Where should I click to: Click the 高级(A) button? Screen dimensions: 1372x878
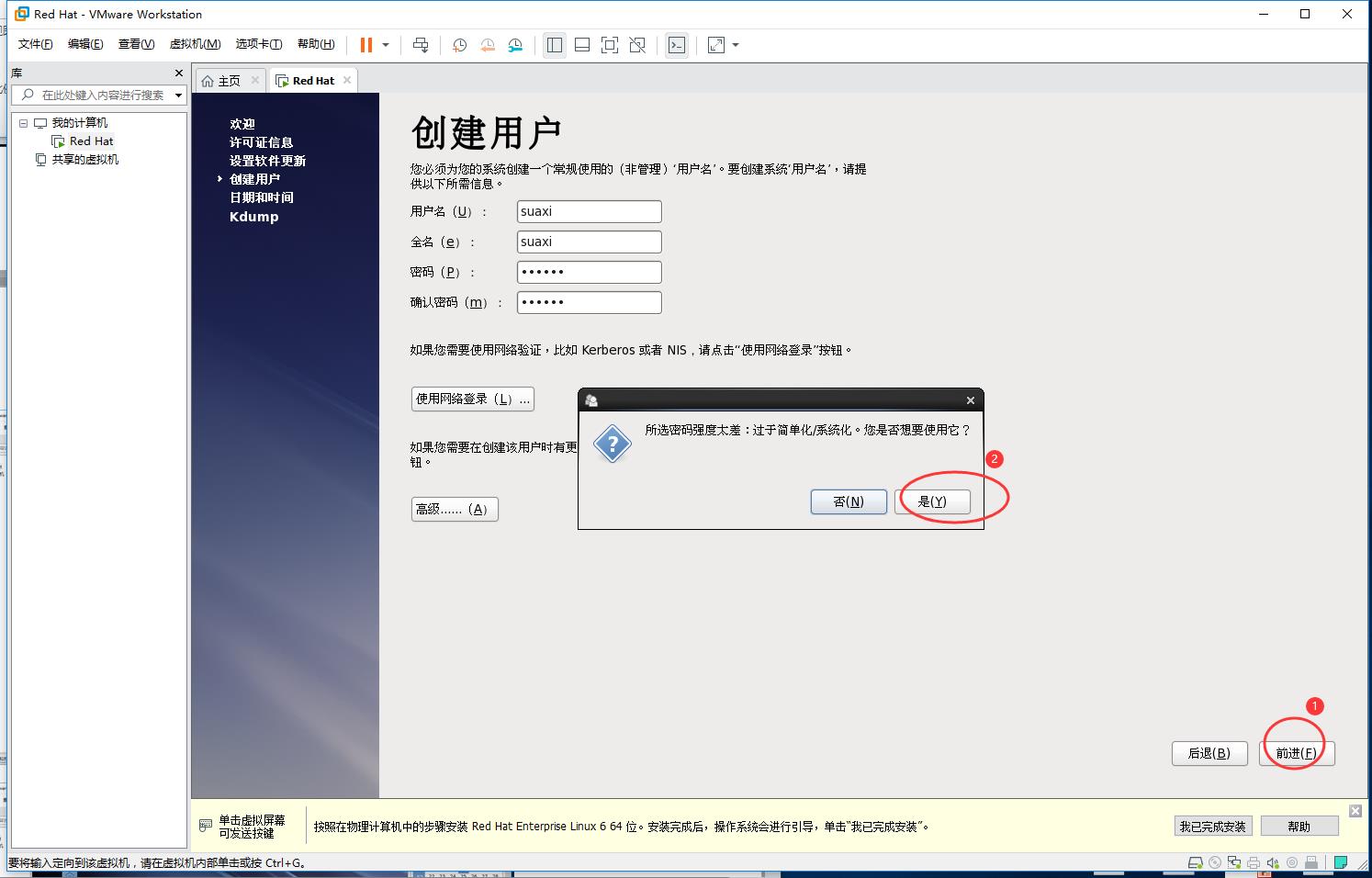455,509
